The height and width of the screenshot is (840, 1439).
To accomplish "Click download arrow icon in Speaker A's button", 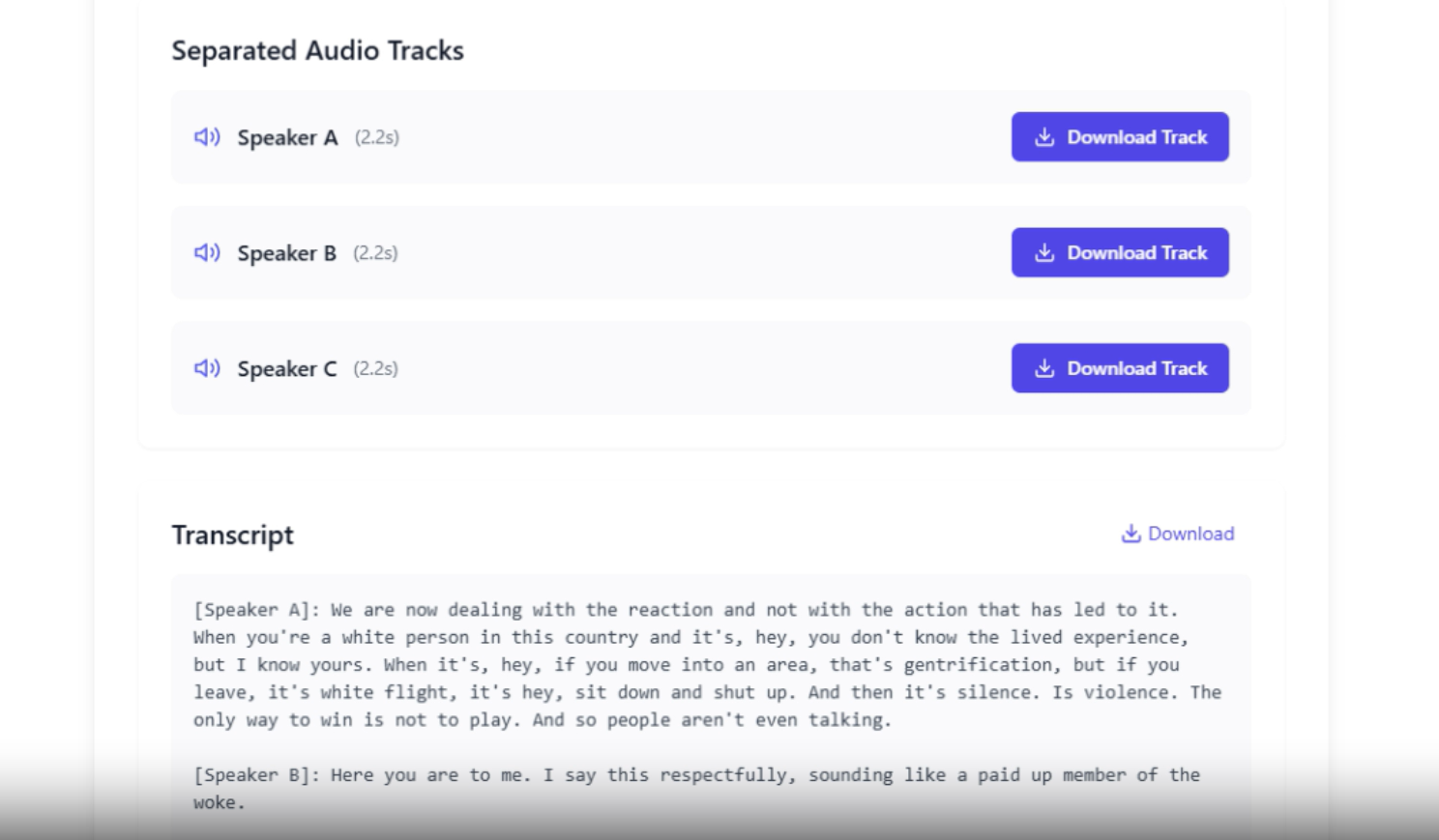I will pyautogui.click(x=1044, y=137).
